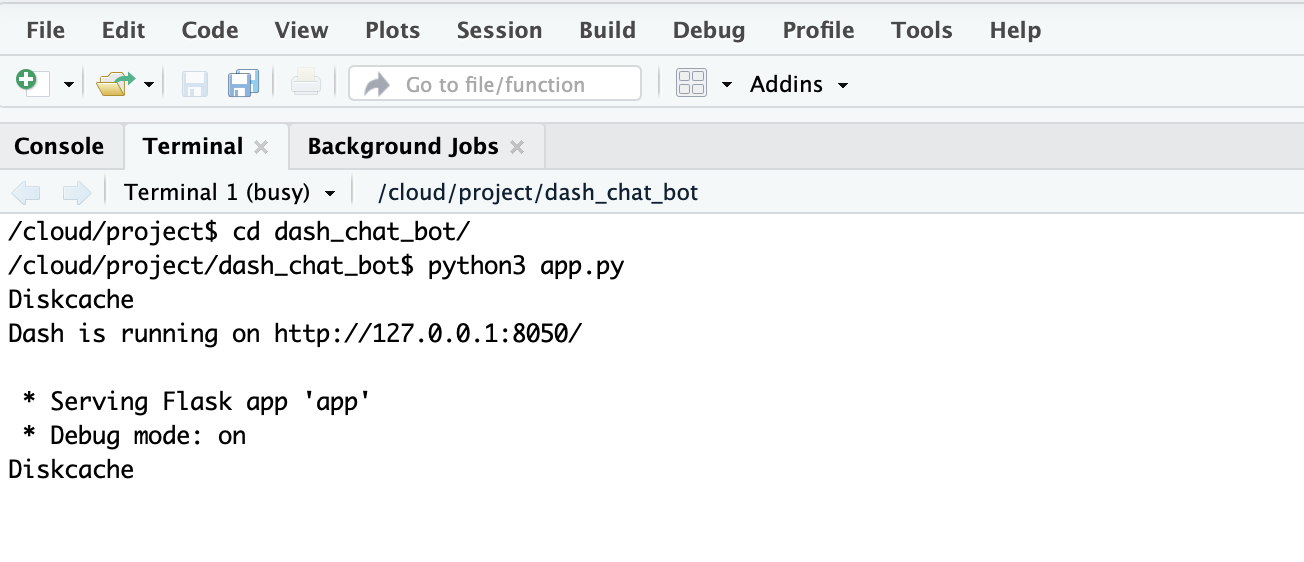This screenshot has width=1304, height=562.
Task: Open the Addins dropdown menu
Action: 799,84
